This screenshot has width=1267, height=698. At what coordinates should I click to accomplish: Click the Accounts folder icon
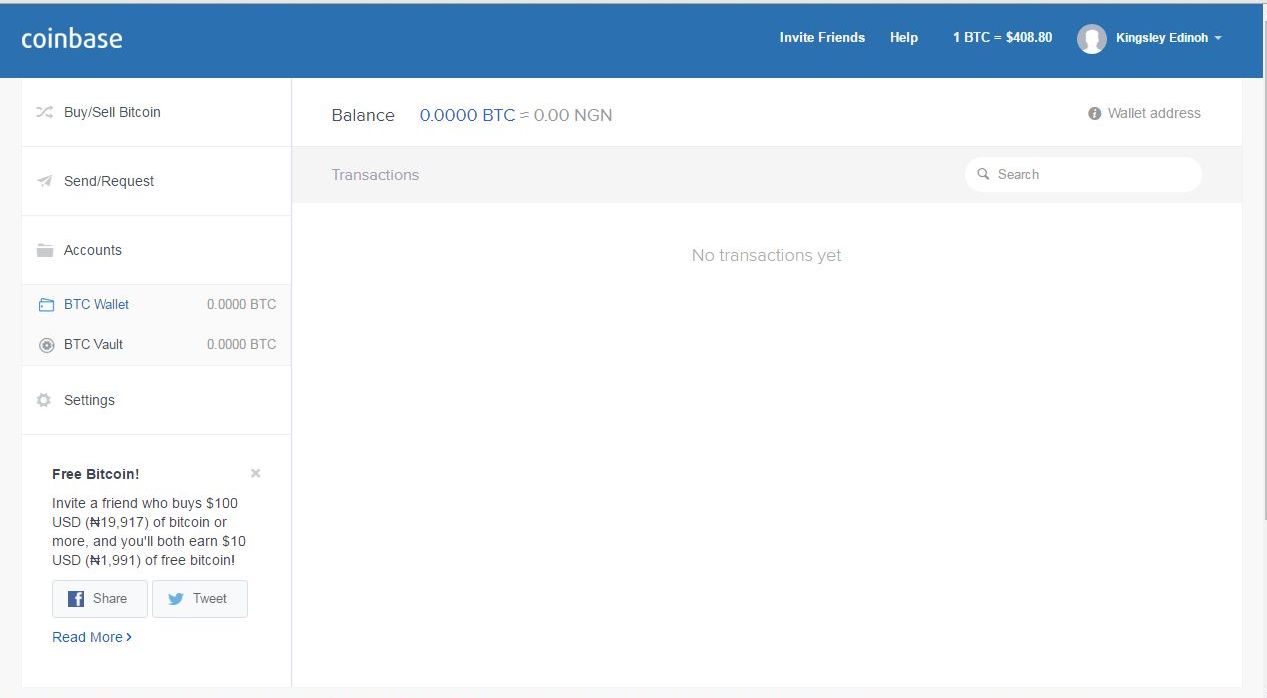pos(44,250)
